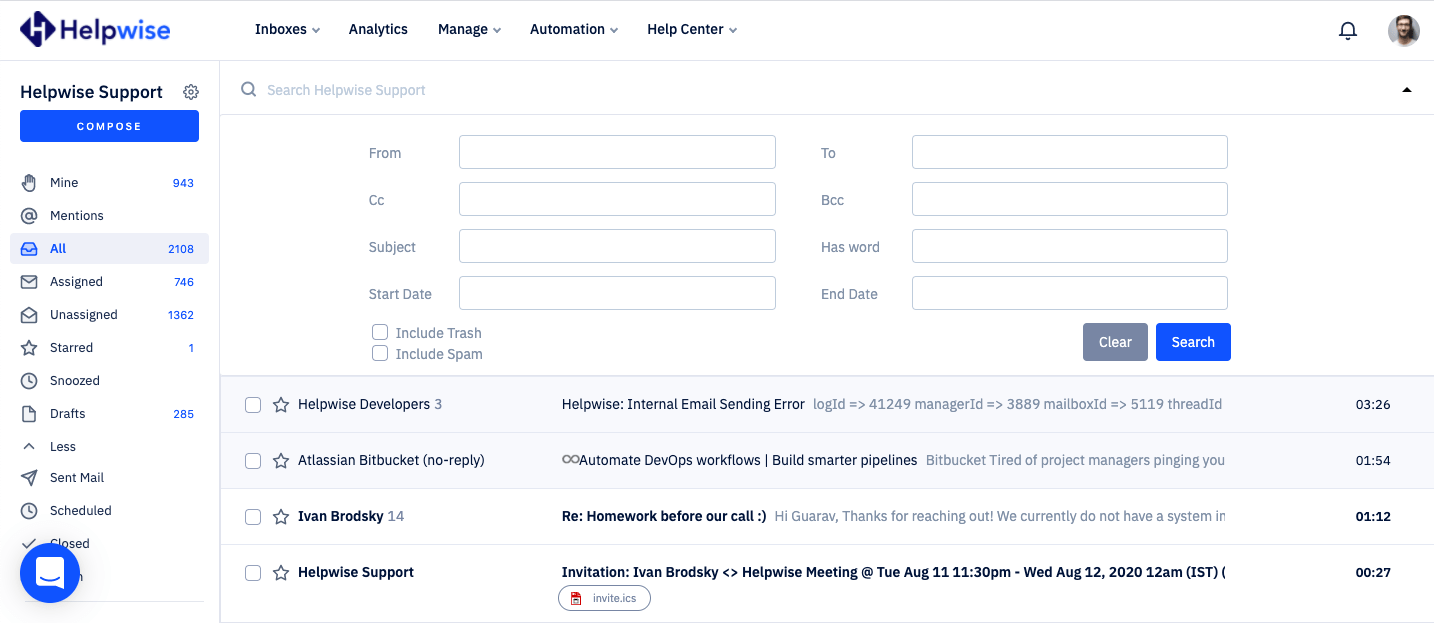Star the Ivan Brodsky conversation
Viewport: 1434px width, 623px height.
pyautogui.click(x=281, y=517)
